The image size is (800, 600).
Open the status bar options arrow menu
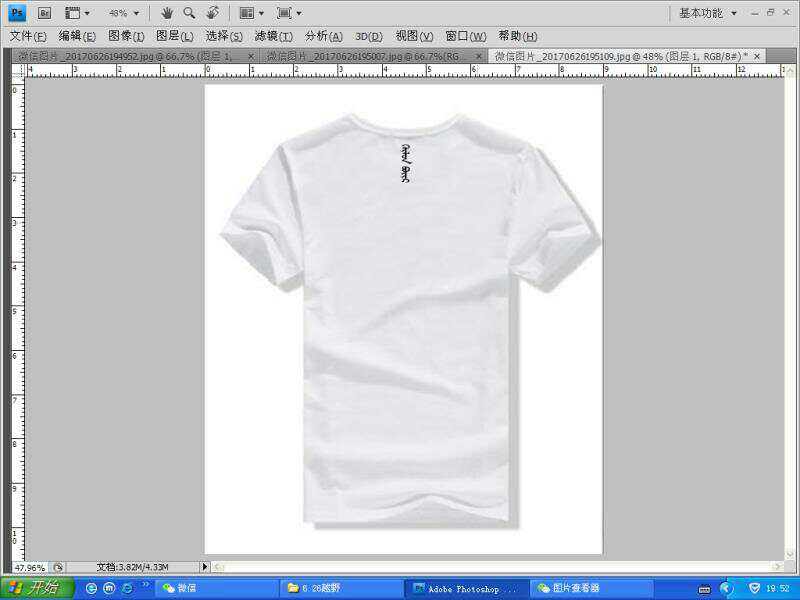[204, 567]
